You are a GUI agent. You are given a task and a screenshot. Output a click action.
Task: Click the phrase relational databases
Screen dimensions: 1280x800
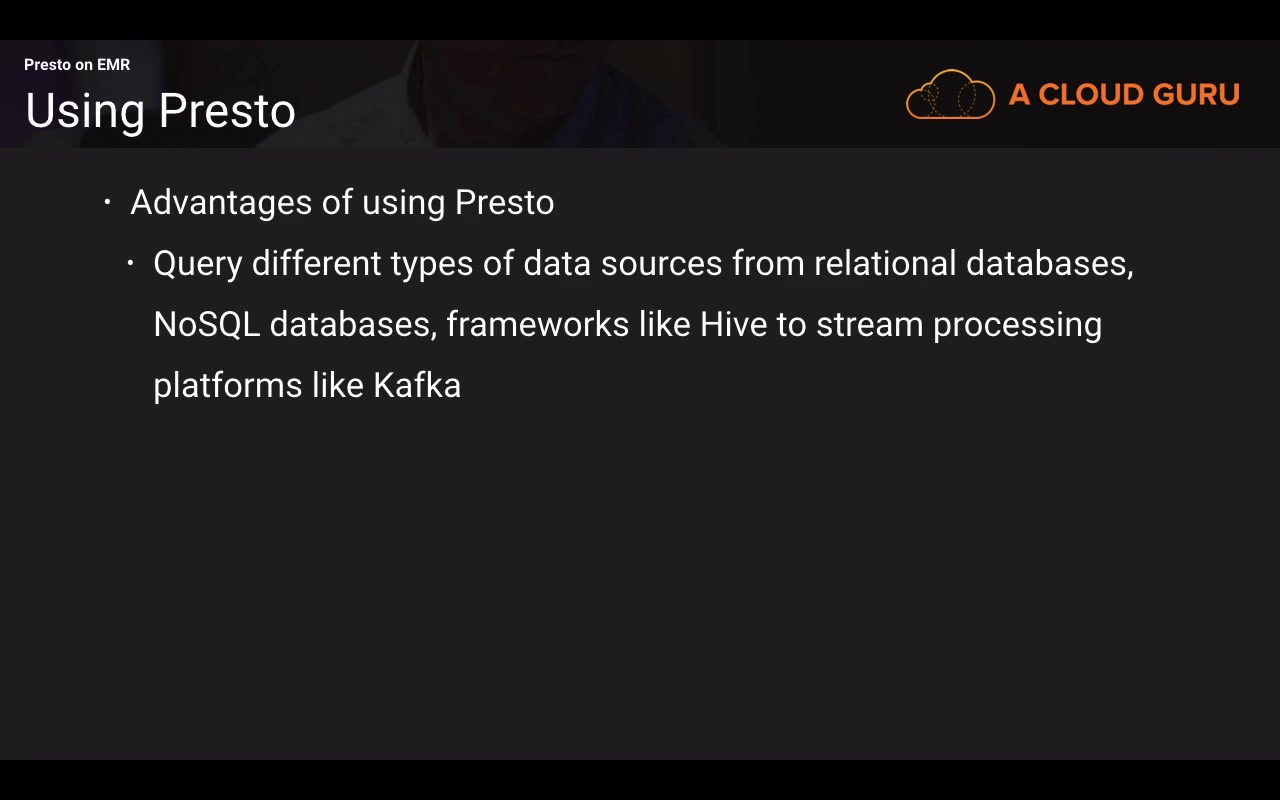[x=972, y=264]
